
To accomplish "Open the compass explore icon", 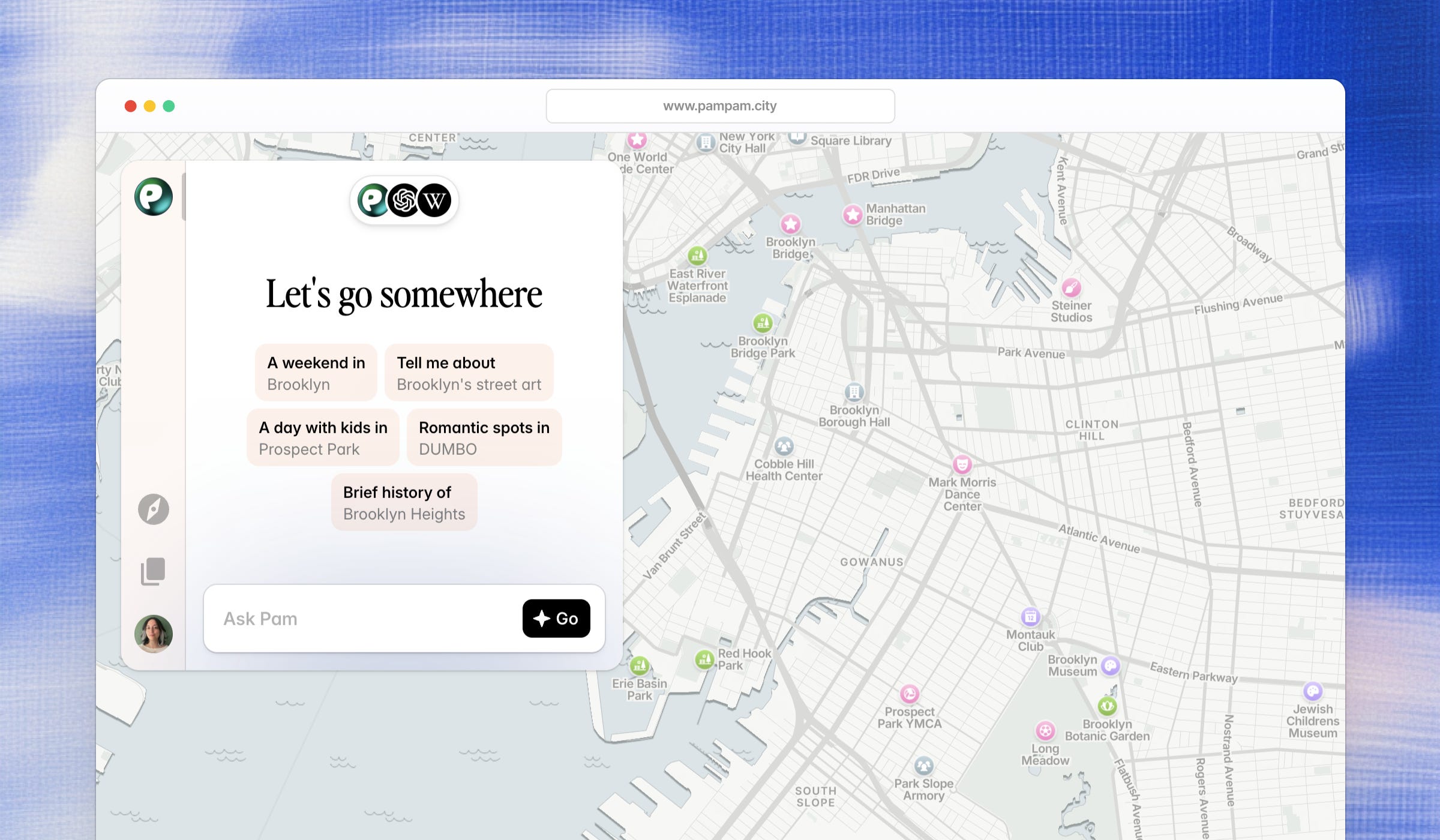I will (x=154, y=509).
